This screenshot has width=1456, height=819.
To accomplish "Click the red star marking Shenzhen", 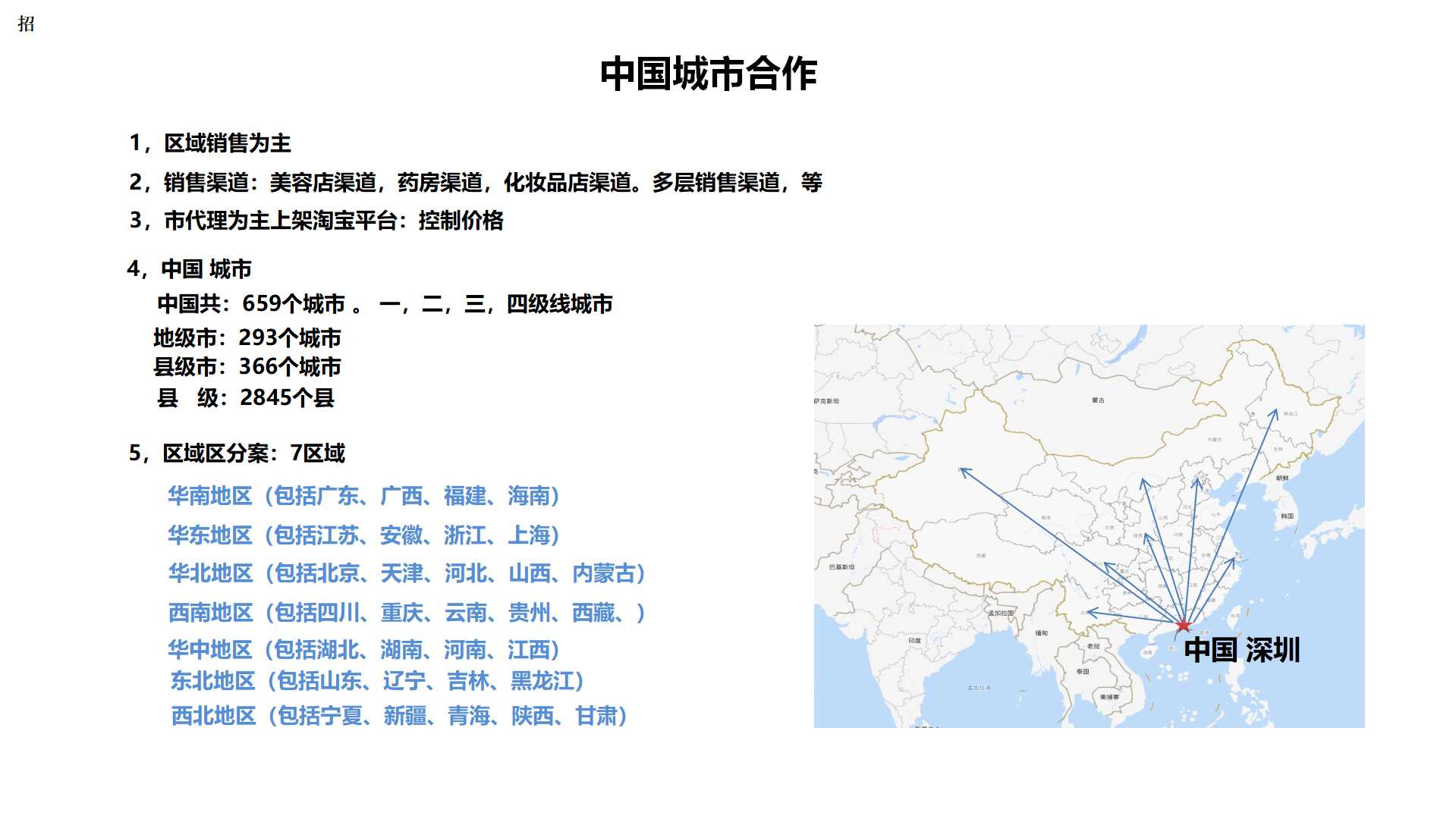I will point(1183,626).
